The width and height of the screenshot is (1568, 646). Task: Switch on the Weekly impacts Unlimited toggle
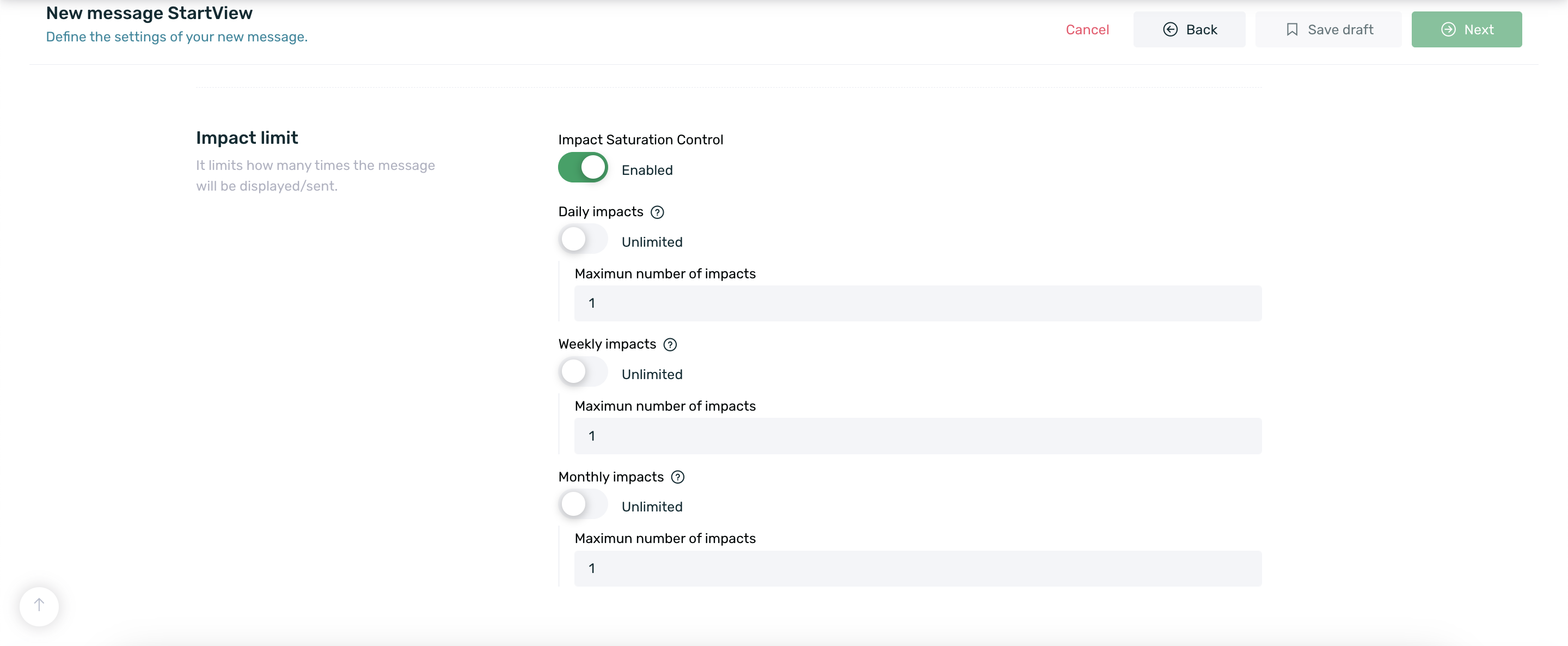click(x=583, y=371)
